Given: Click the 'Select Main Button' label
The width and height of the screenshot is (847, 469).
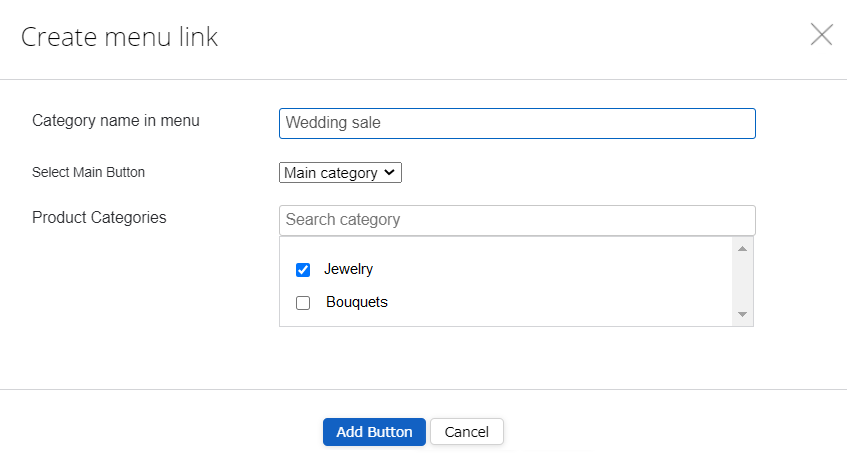Looking at the screenshot, I should [x=88, y=172].
